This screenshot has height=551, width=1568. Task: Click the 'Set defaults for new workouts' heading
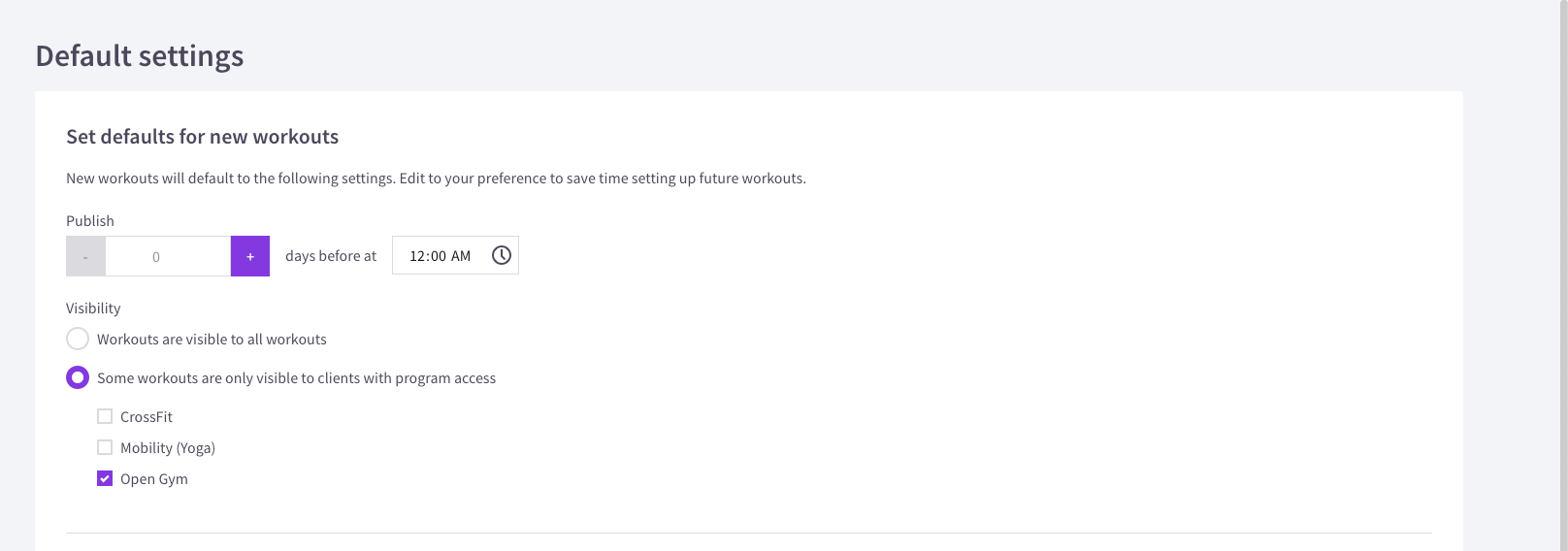click(x=202, y=137)
